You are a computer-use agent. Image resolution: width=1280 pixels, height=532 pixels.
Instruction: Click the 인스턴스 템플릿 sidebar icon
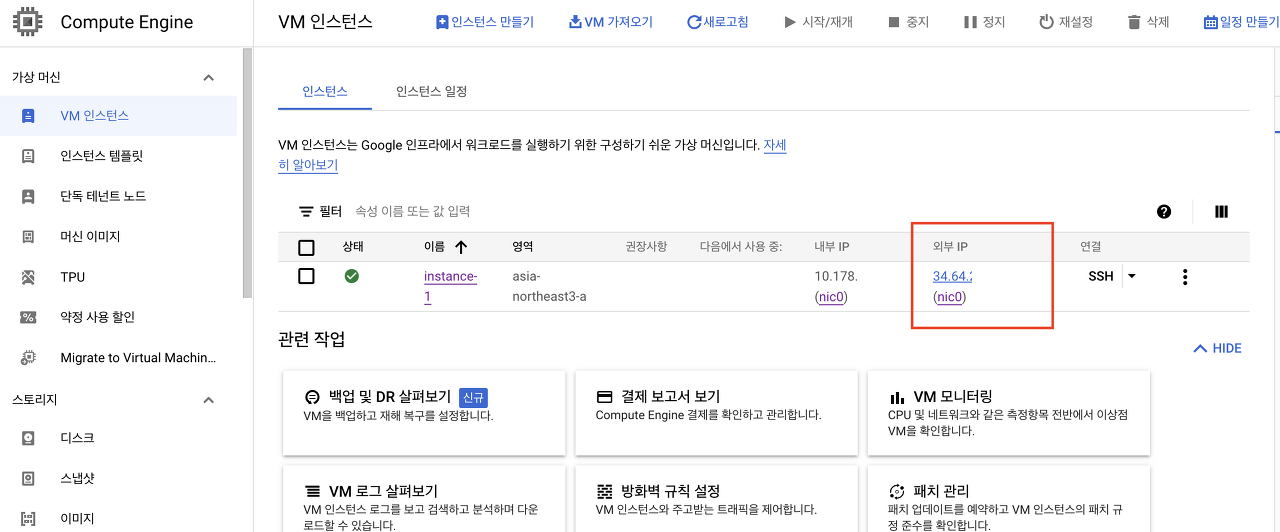pyautogui.click(x=28, y=156)
